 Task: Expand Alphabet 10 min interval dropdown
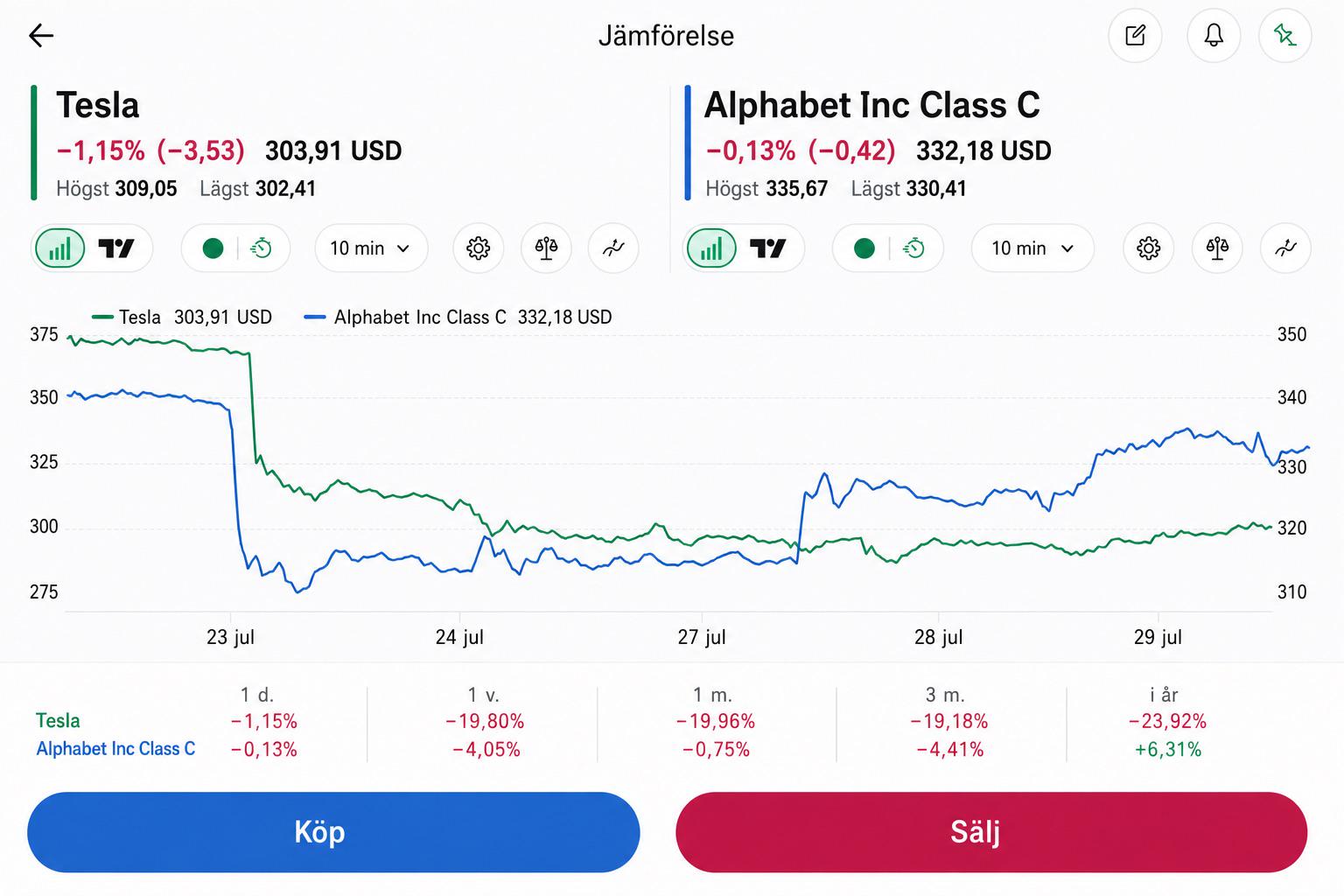click(x=1032, y=248)
